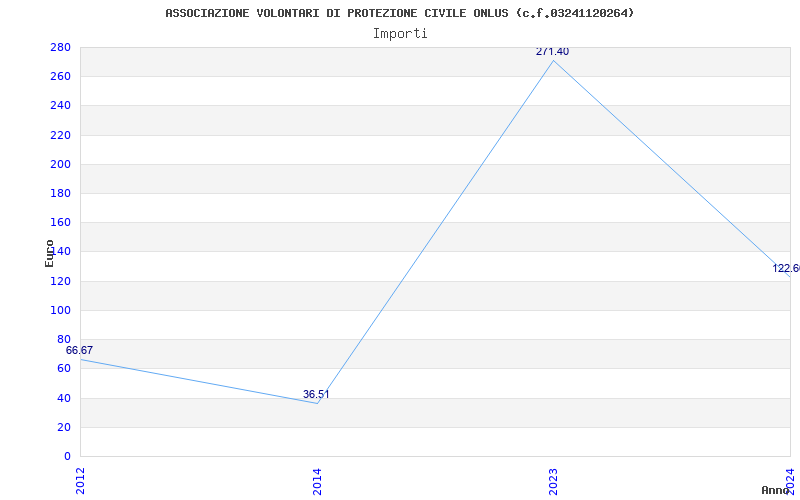
Task: Click x-axis year 2012
Action: [80, 481]
